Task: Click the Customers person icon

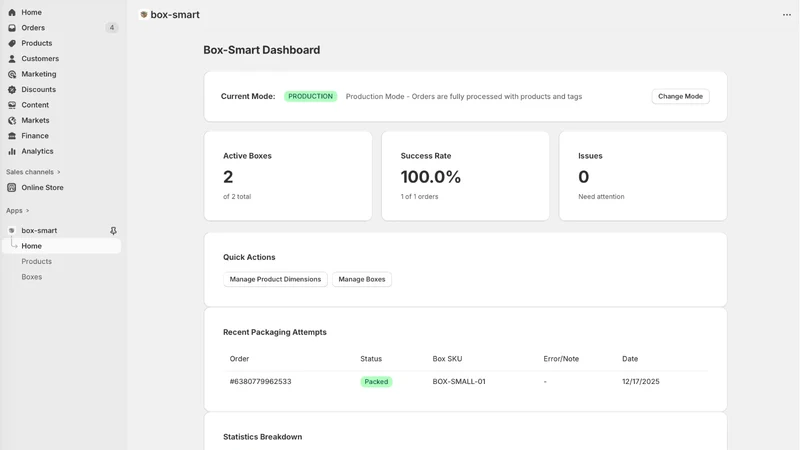Action: pos(12,59)
